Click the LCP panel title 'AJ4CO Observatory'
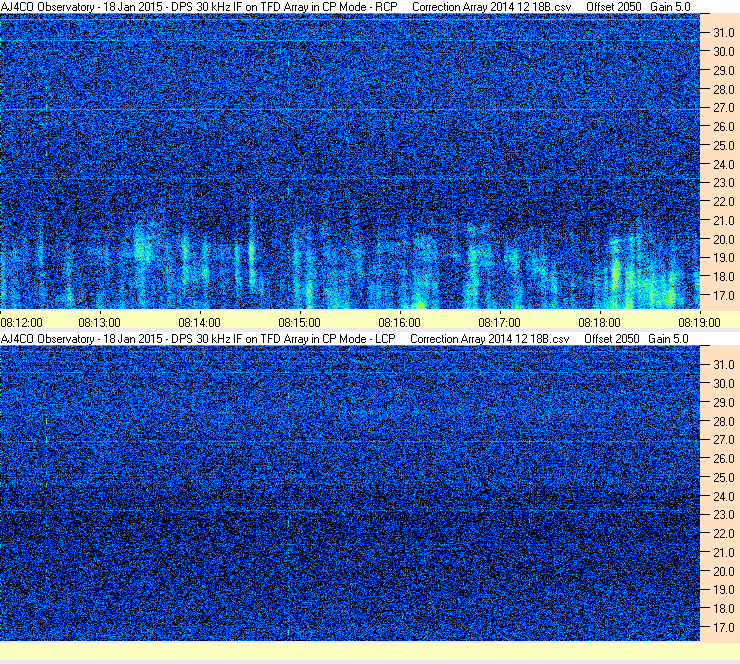 coord(48,339)
